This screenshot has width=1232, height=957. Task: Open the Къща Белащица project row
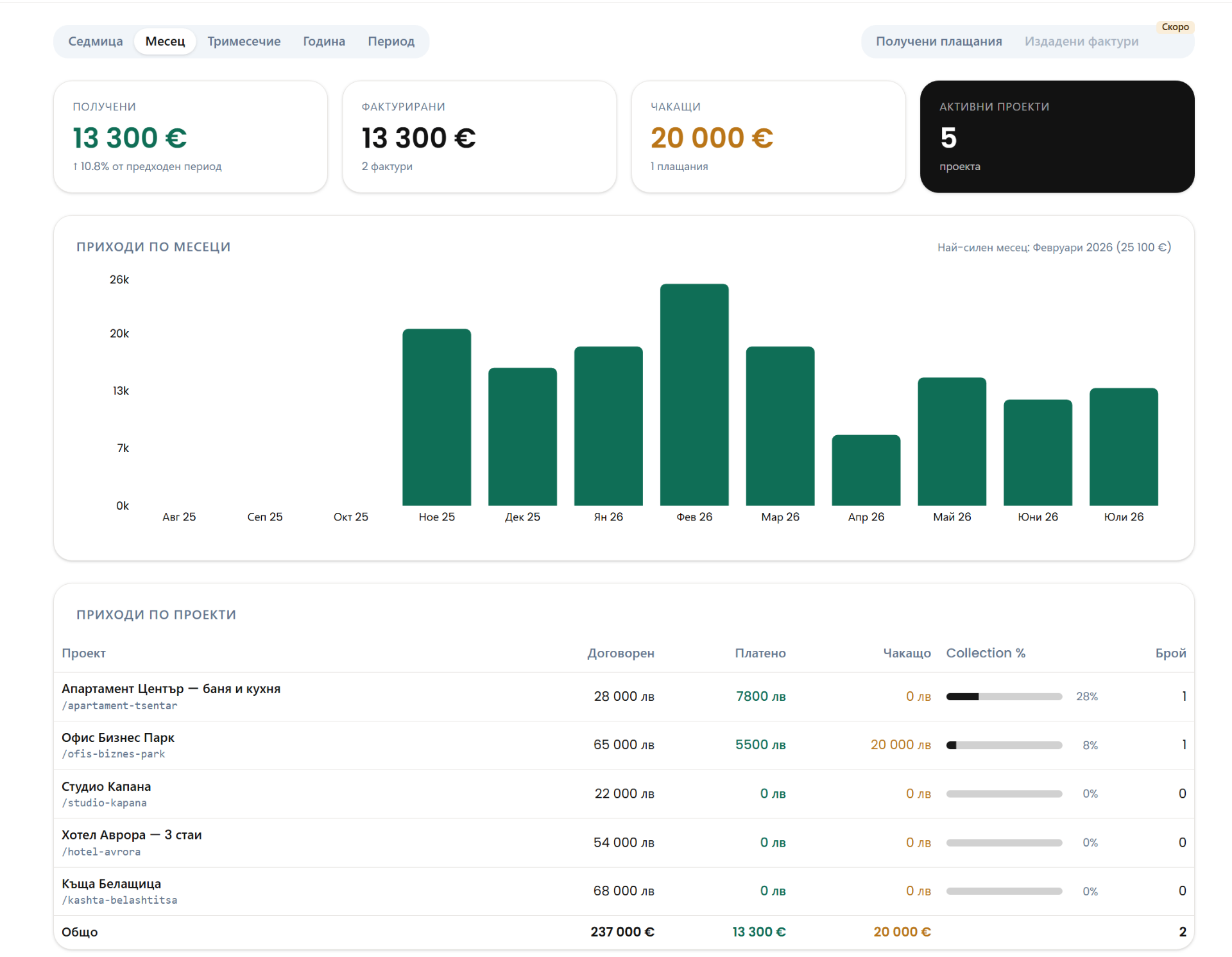tap(624, 892)
